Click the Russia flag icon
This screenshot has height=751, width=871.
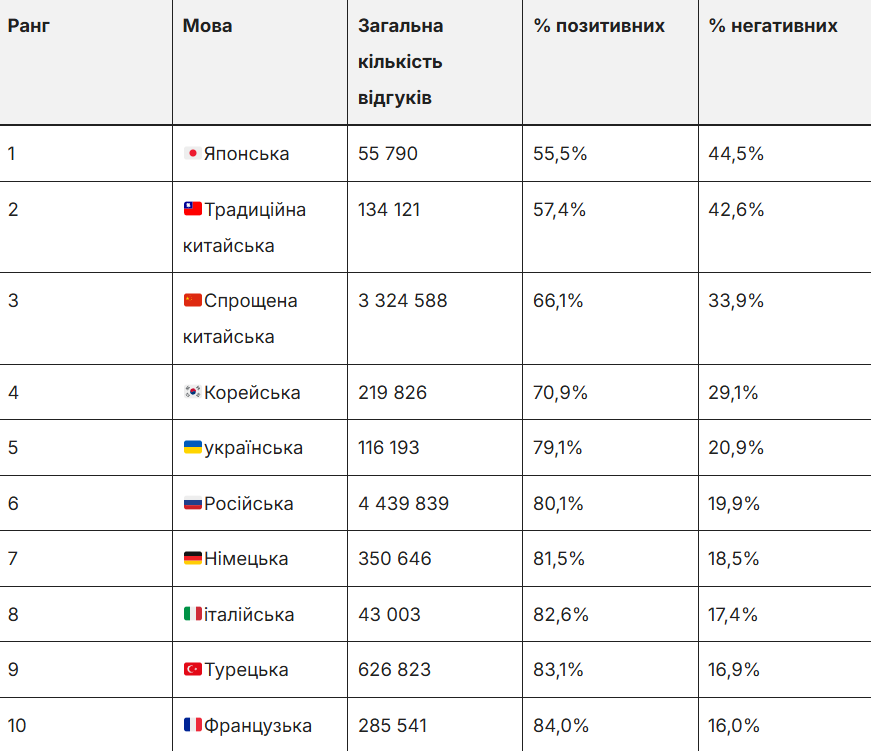192,504
